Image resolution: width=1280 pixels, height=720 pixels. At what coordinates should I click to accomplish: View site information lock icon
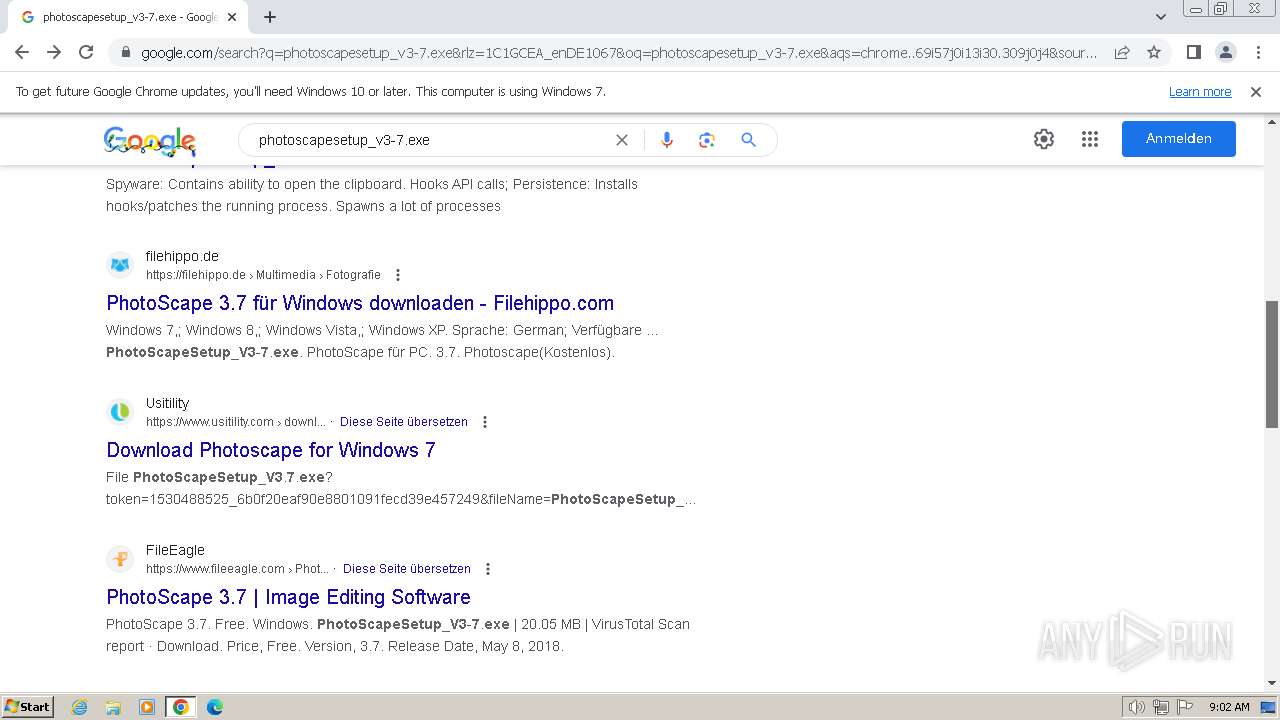(x=126, y=53)
